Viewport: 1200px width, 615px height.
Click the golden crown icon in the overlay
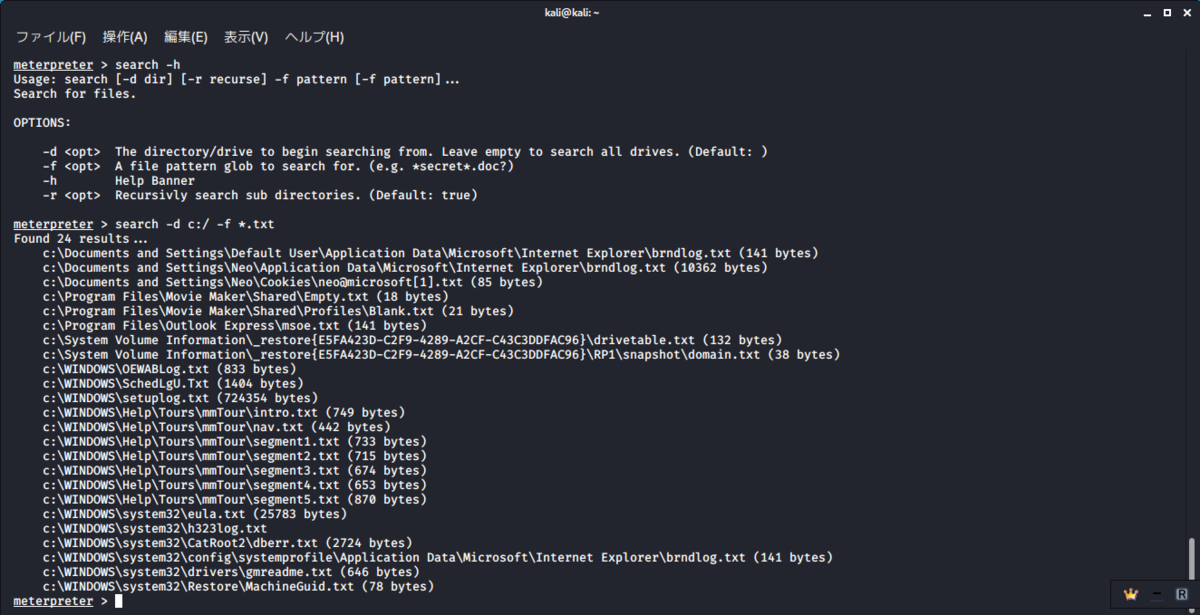point(1131,593)
